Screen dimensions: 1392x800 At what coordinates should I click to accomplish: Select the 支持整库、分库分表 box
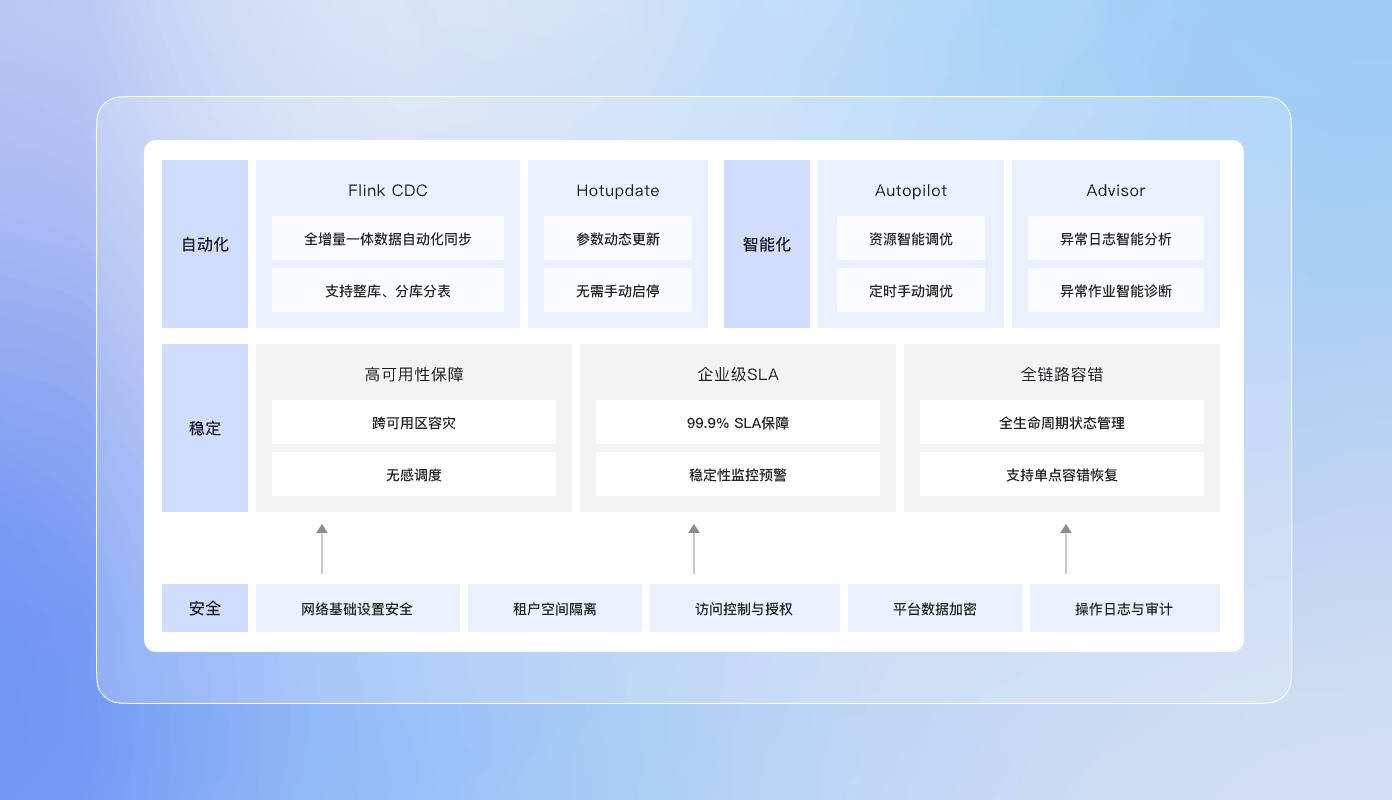[388, 291]
